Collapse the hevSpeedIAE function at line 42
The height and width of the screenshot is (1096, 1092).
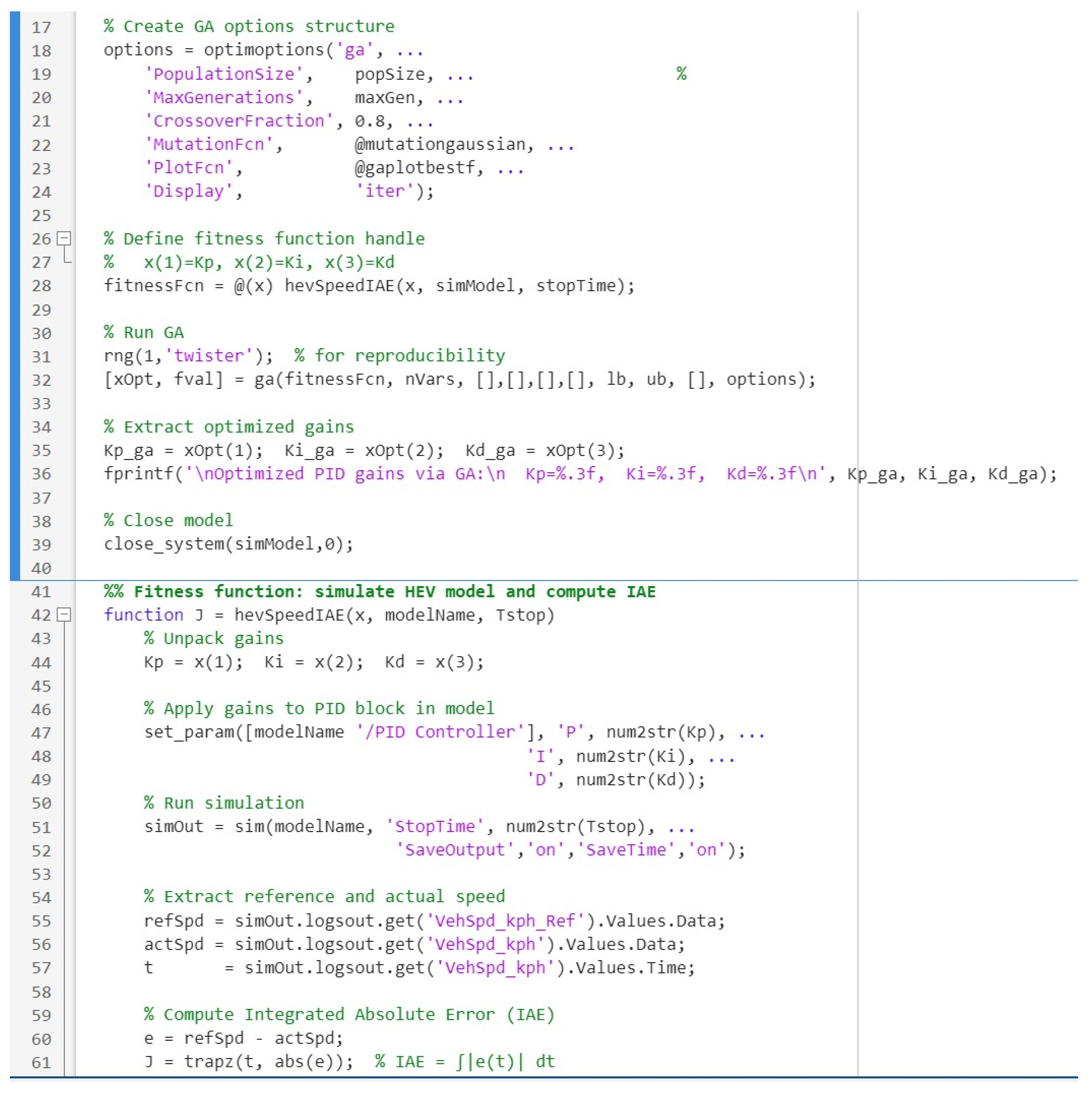pos(65,614)
